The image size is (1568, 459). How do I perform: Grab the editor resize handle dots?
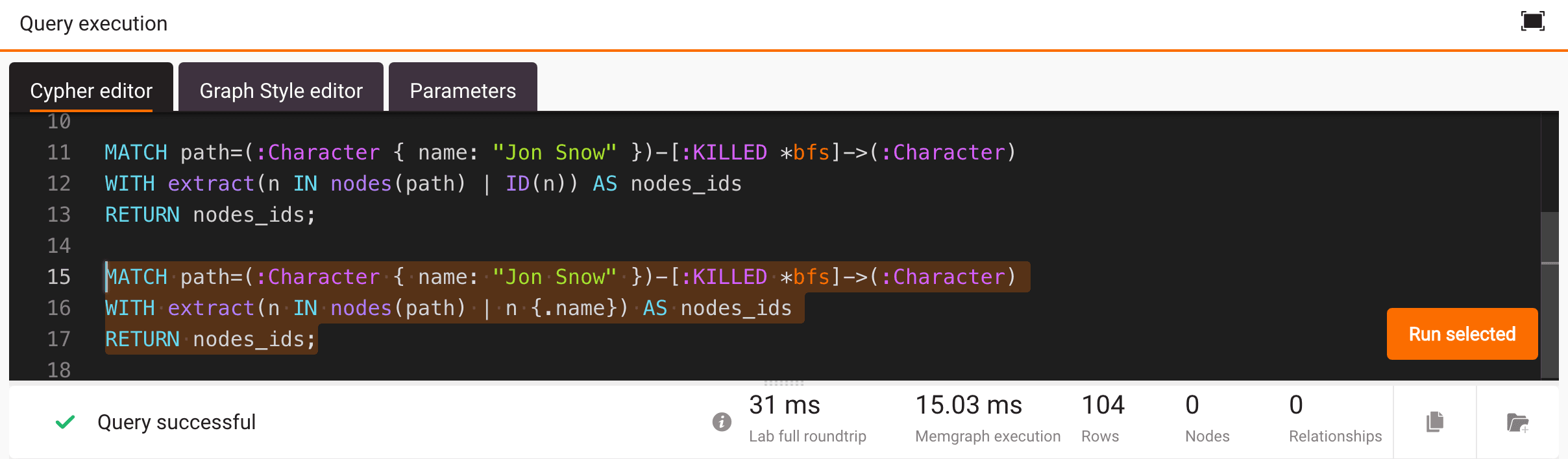[x=784, y=383]
